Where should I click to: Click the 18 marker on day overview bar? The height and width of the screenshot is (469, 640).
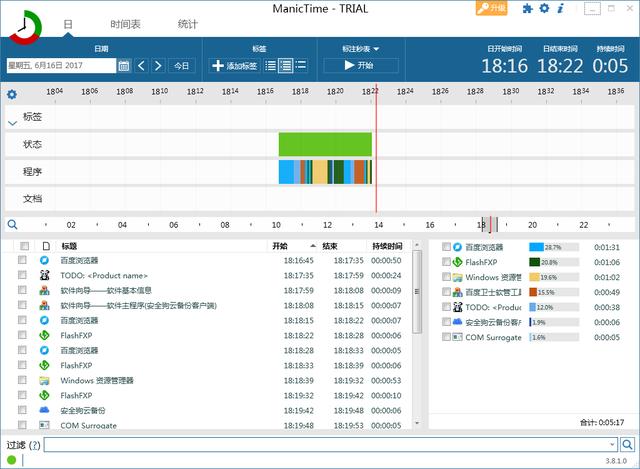481,224
